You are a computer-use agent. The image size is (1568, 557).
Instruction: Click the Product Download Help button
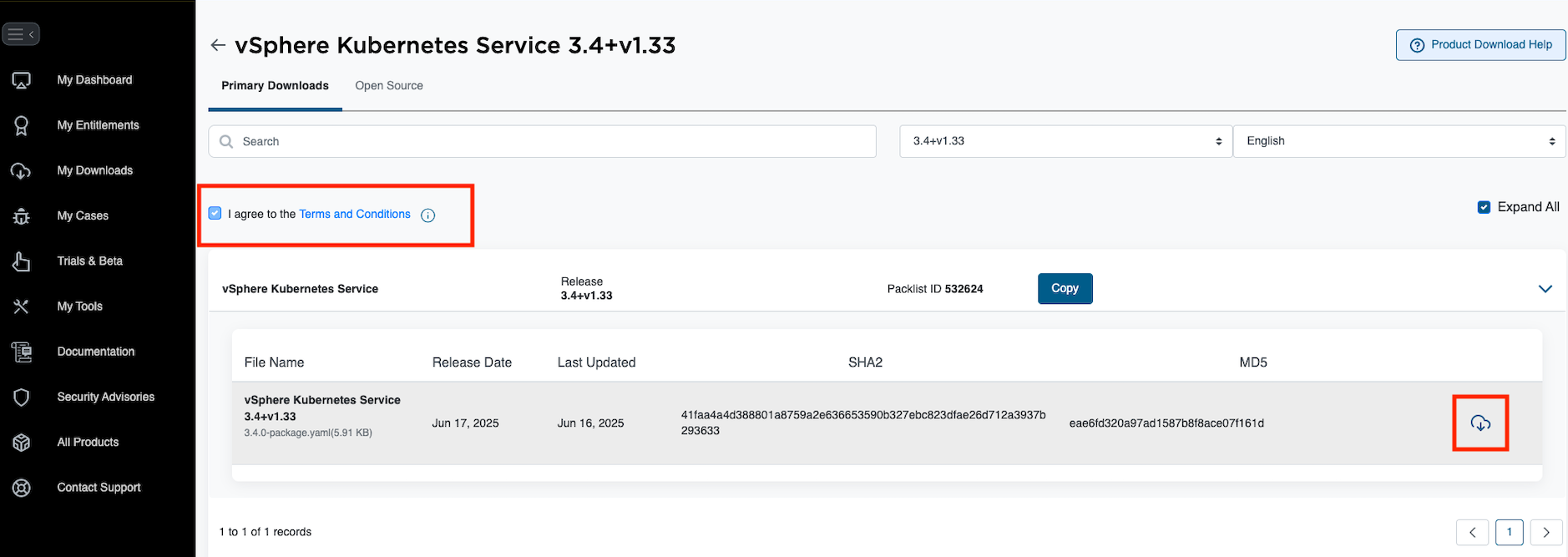(x=1481, y=45)
